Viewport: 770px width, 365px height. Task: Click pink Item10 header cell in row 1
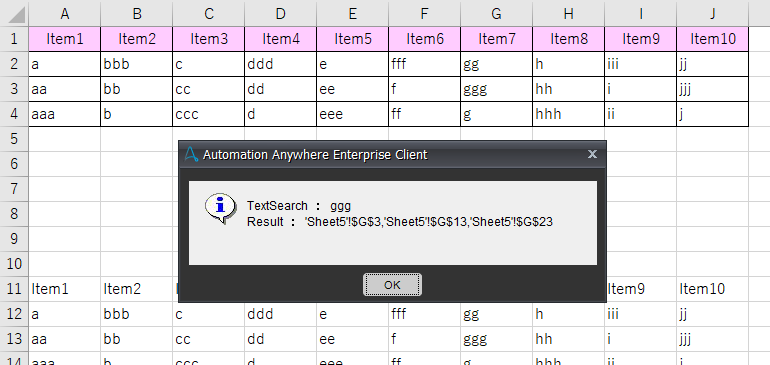coord(713,39)
